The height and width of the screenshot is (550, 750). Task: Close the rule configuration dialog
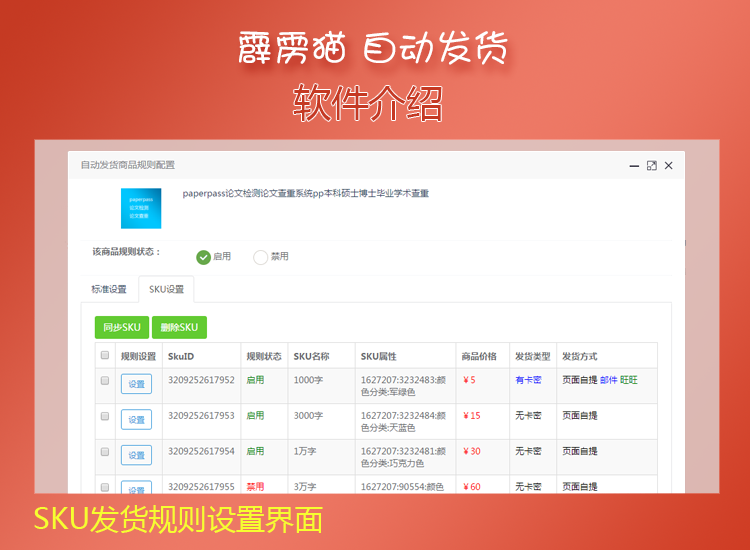pyautogui.click(x=669, y=165)
